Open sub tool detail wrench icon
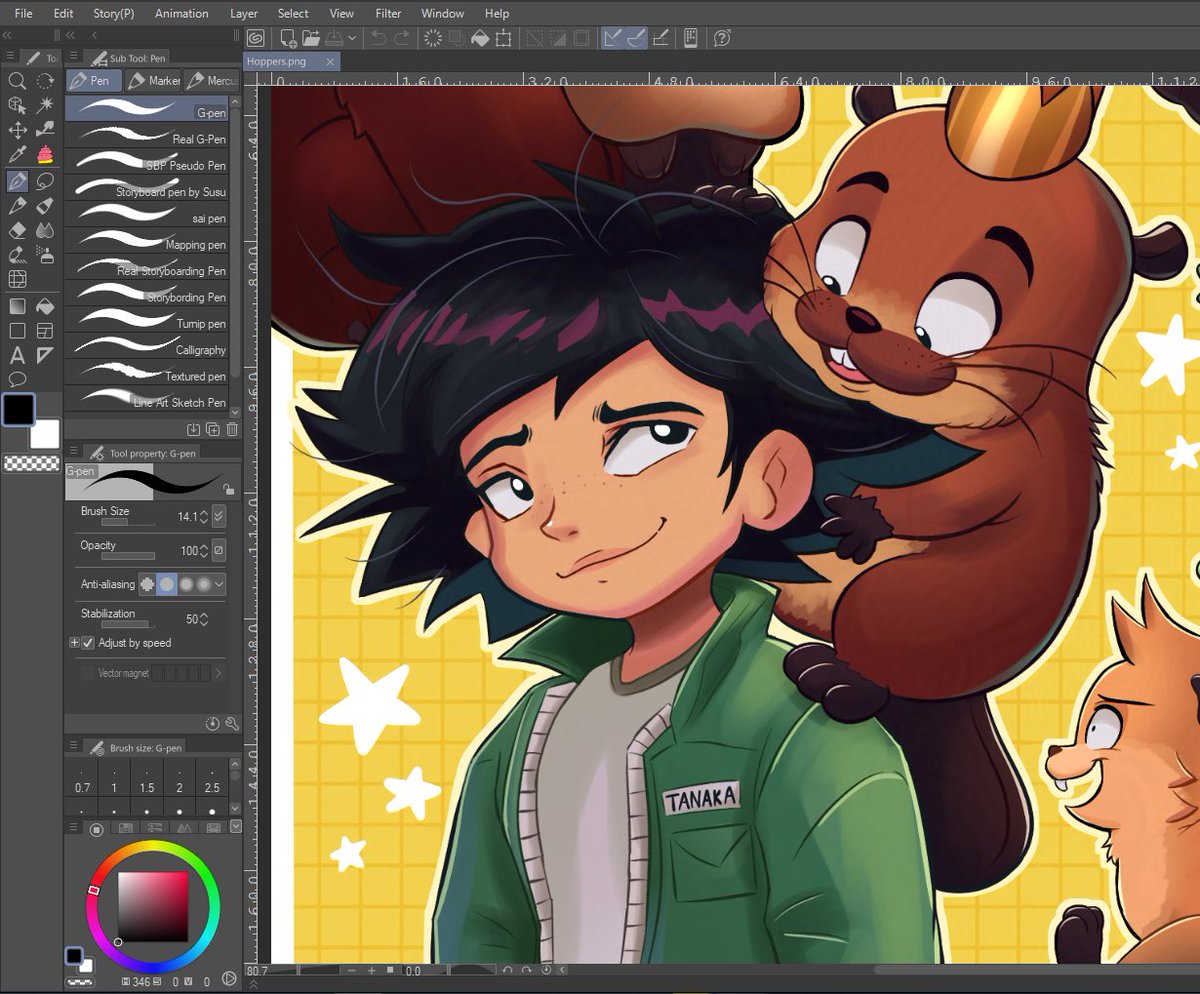Image resolution: width=1200 pixels, height=994 pixels. coord(232,723)
